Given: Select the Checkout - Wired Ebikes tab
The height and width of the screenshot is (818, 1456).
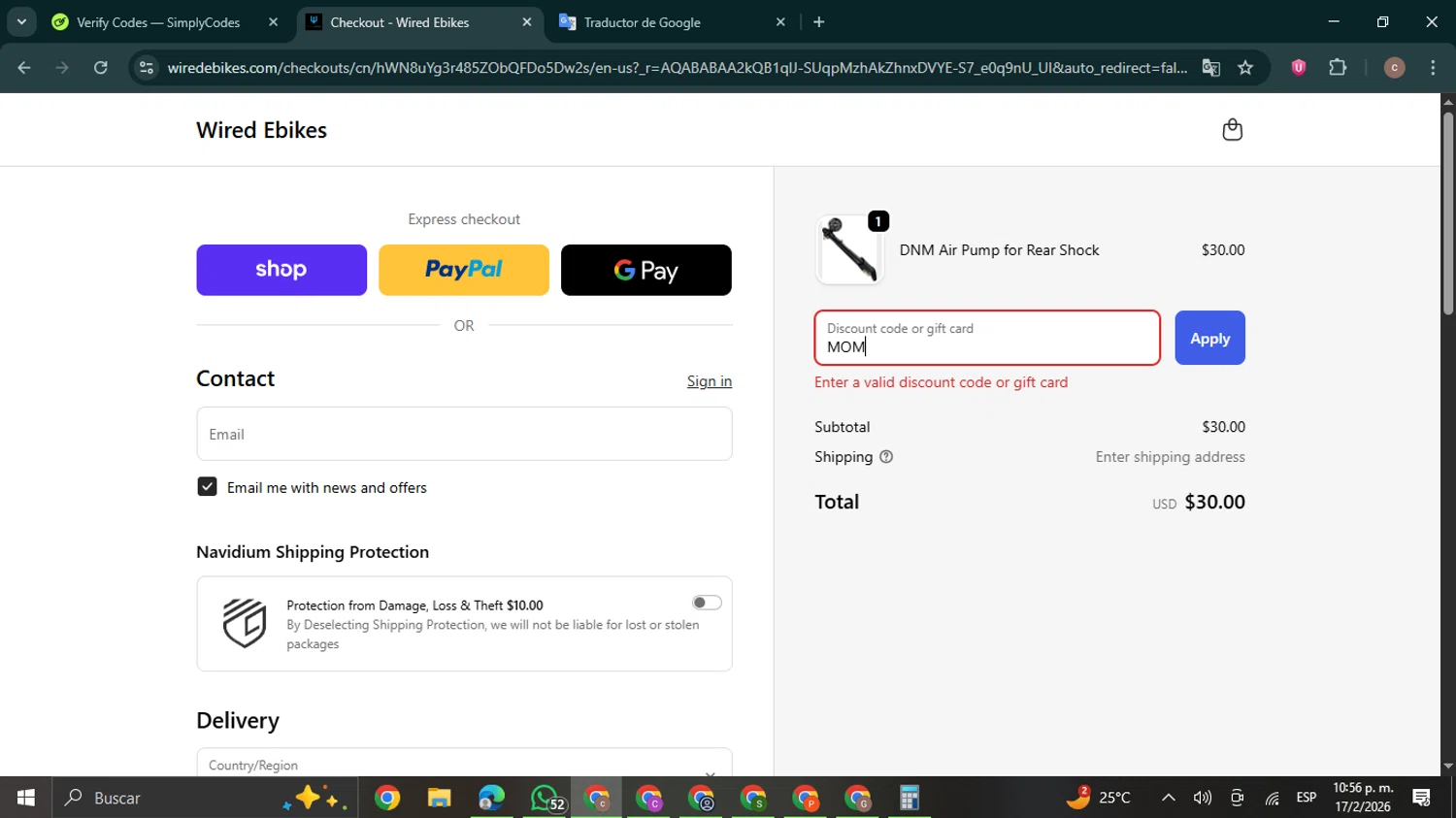Looking at the screenshot, I should tap(417, 22).
